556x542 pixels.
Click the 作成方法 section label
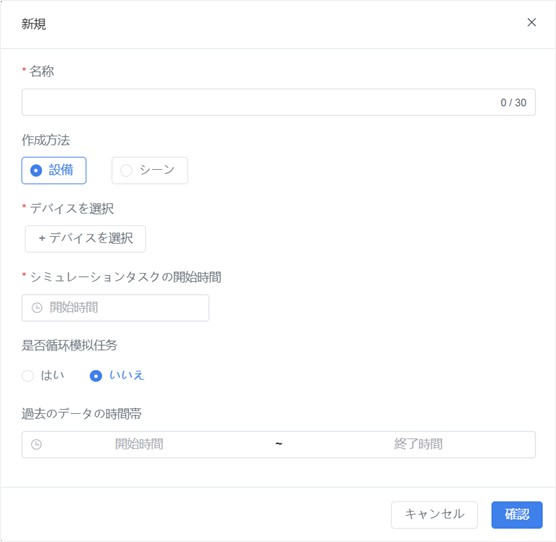[46, 140]
